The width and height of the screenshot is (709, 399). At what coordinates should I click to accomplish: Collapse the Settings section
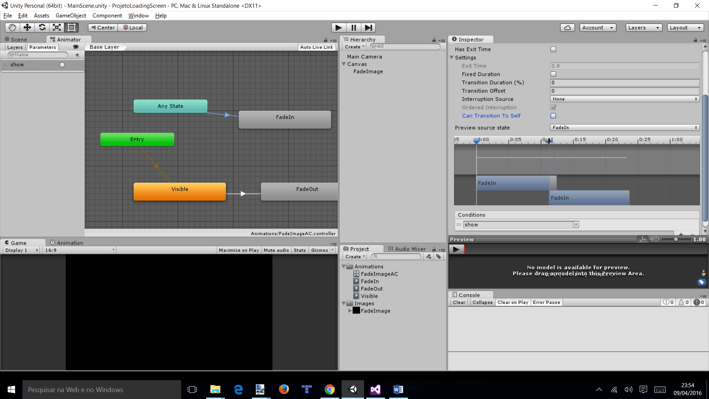[x=452, y=58]
